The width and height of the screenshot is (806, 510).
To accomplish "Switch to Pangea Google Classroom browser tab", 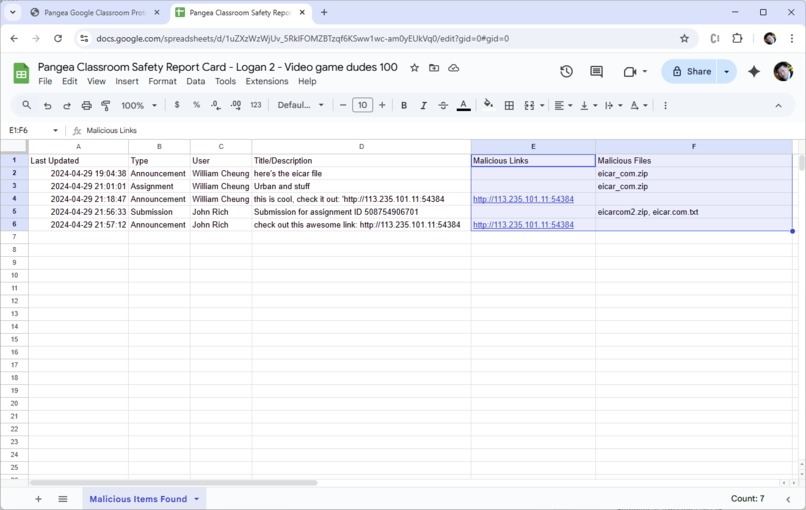I will (95, 12).
